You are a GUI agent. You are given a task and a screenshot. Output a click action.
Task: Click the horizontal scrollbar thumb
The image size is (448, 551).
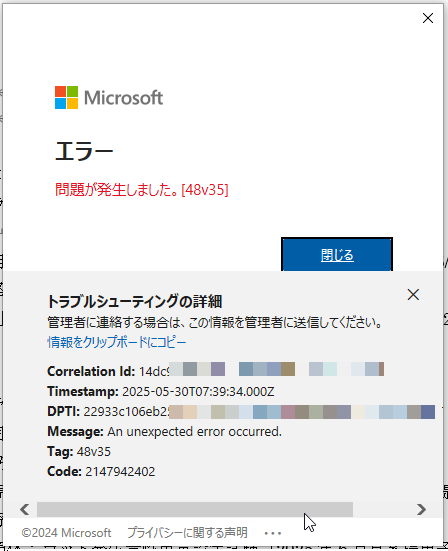coord(195,509)
